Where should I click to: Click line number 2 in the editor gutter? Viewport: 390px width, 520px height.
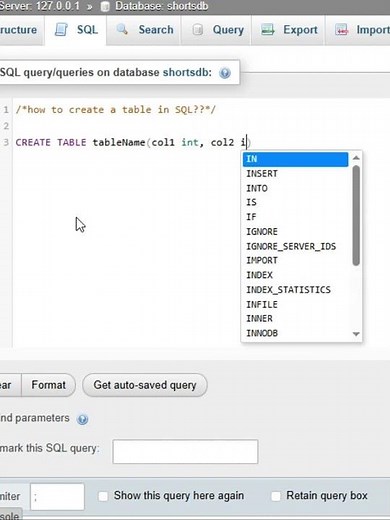pos(6,126)
